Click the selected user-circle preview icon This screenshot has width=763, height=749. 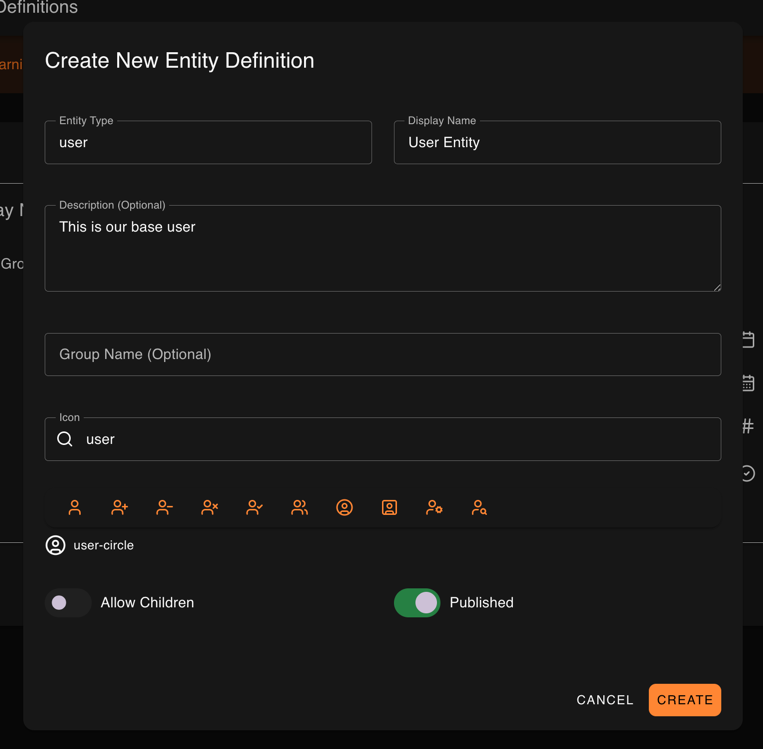55,545
